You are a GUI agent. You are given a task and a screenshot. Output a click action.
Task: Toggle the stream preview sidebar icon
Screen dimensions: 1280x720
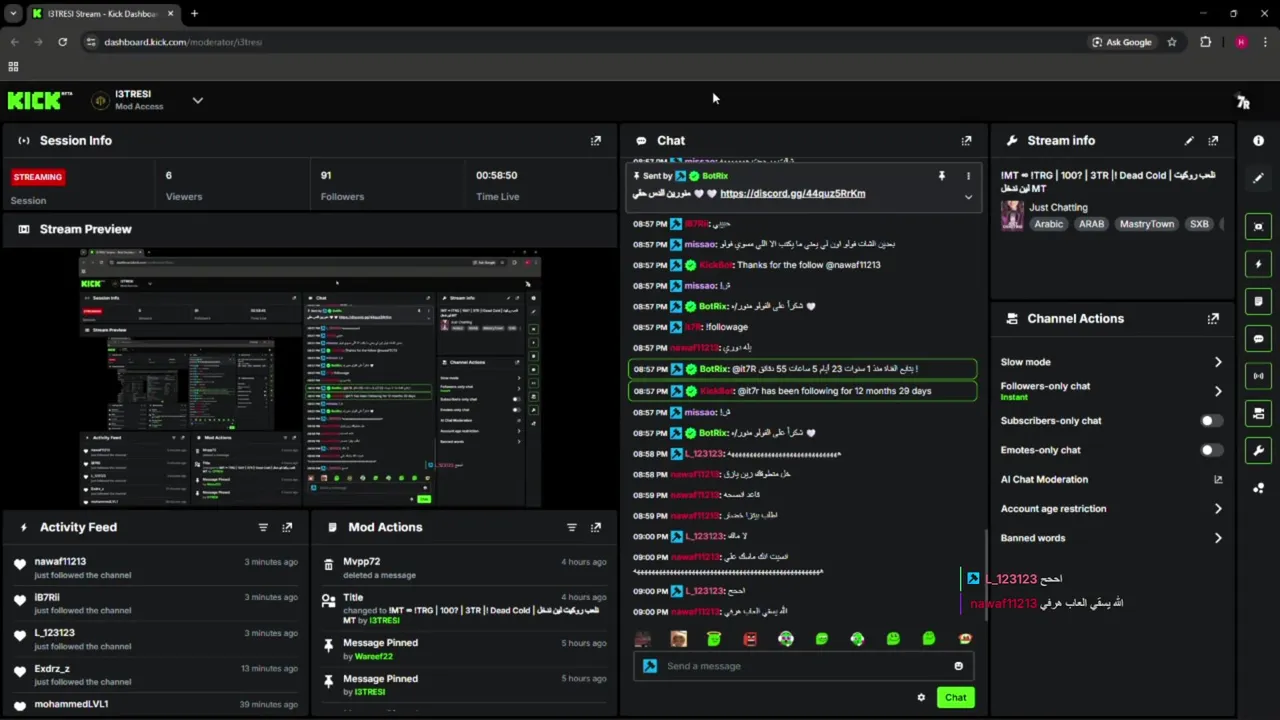(1258, 227)
